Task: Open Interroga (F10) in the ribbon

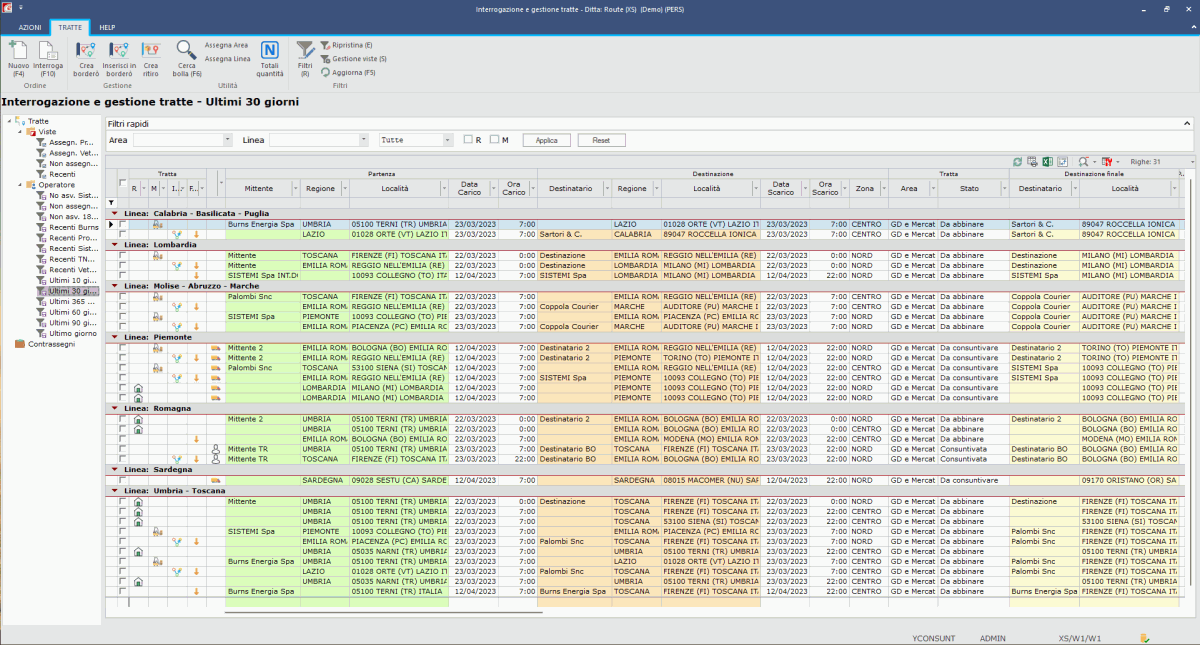Action: click(47, 50)
